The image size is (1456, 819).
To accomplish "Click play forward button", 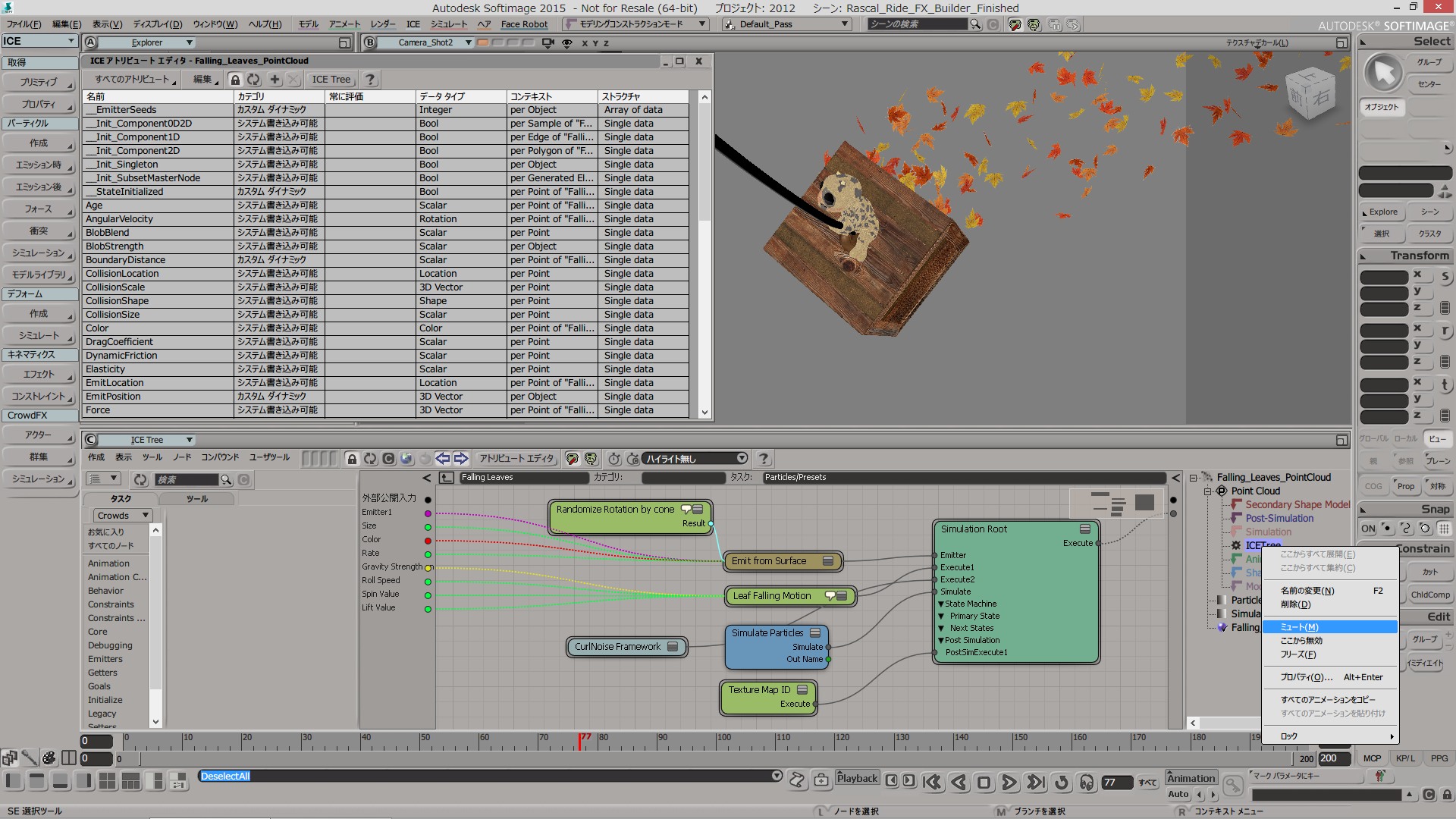I will [1009, 782].
